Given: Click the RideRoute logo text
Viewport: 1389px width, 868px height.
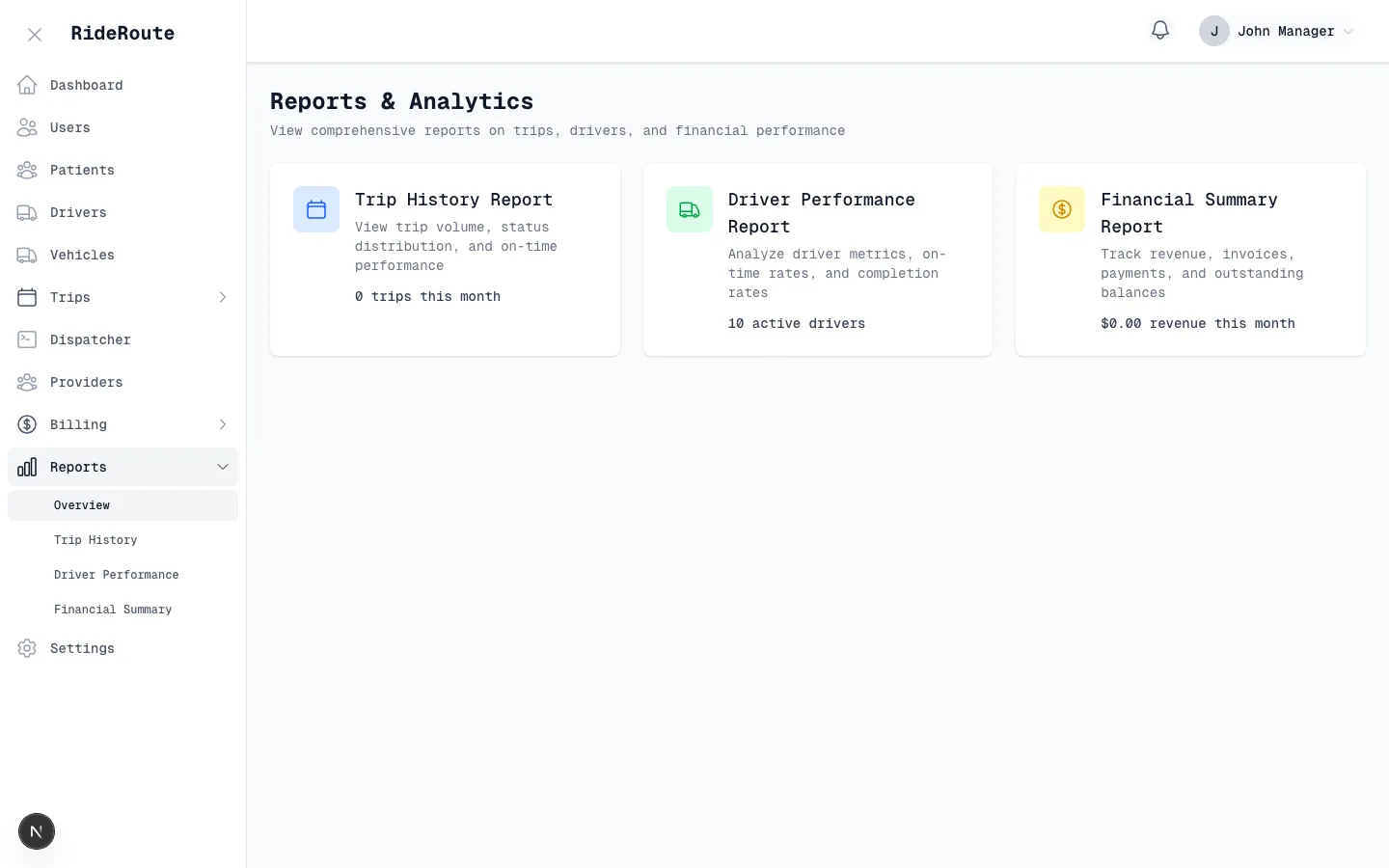Looking at the screenshot, I should [123, 33].
